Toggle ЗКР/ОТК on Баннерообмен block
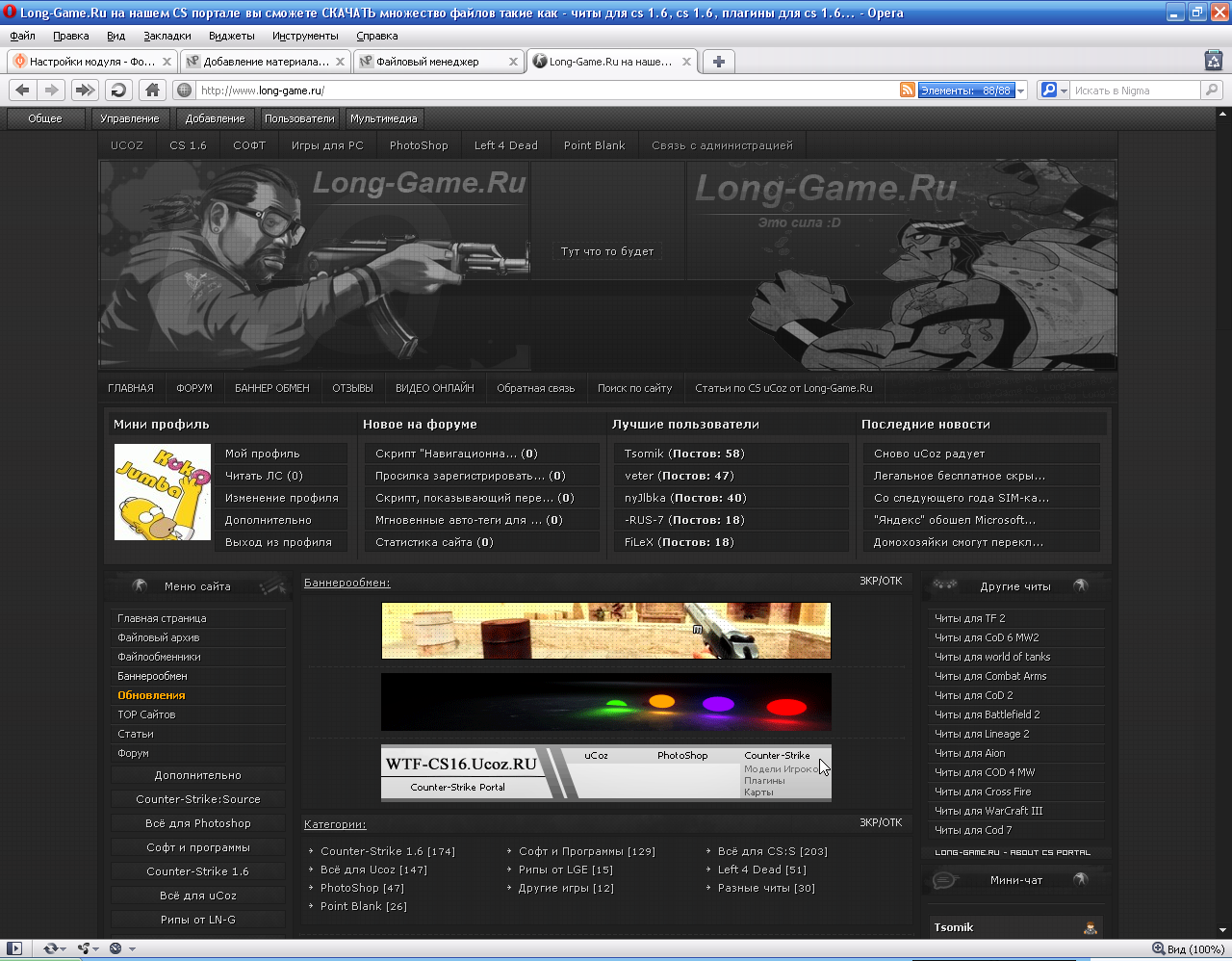This screenshot has height=961, width=1232. [881, 581]
